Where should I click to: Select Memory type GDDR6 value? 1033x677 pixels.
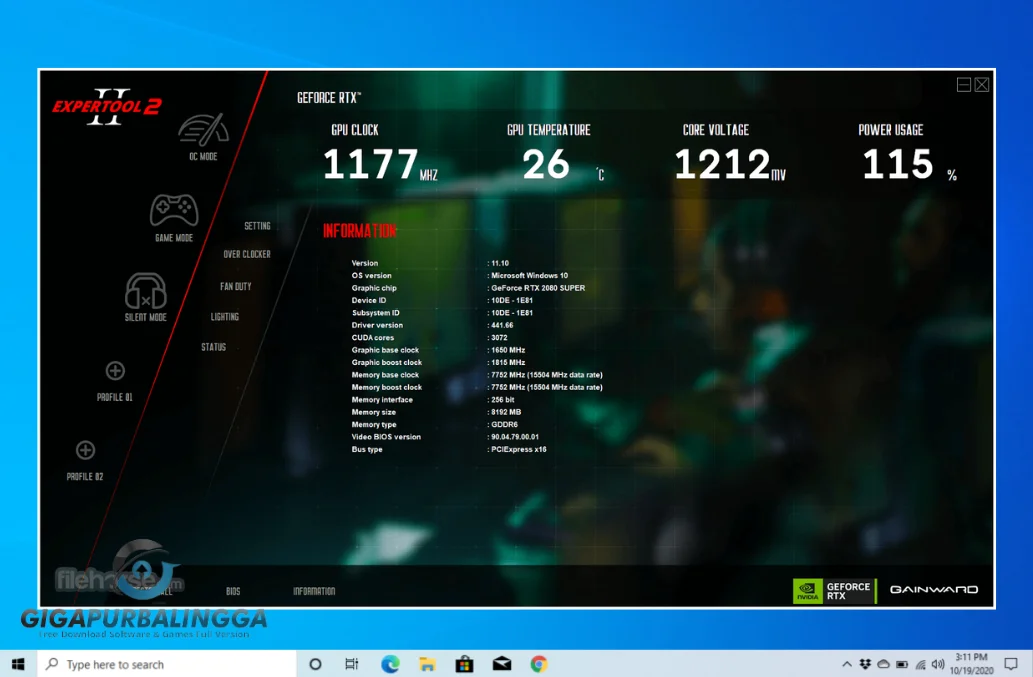coord(505,425)
